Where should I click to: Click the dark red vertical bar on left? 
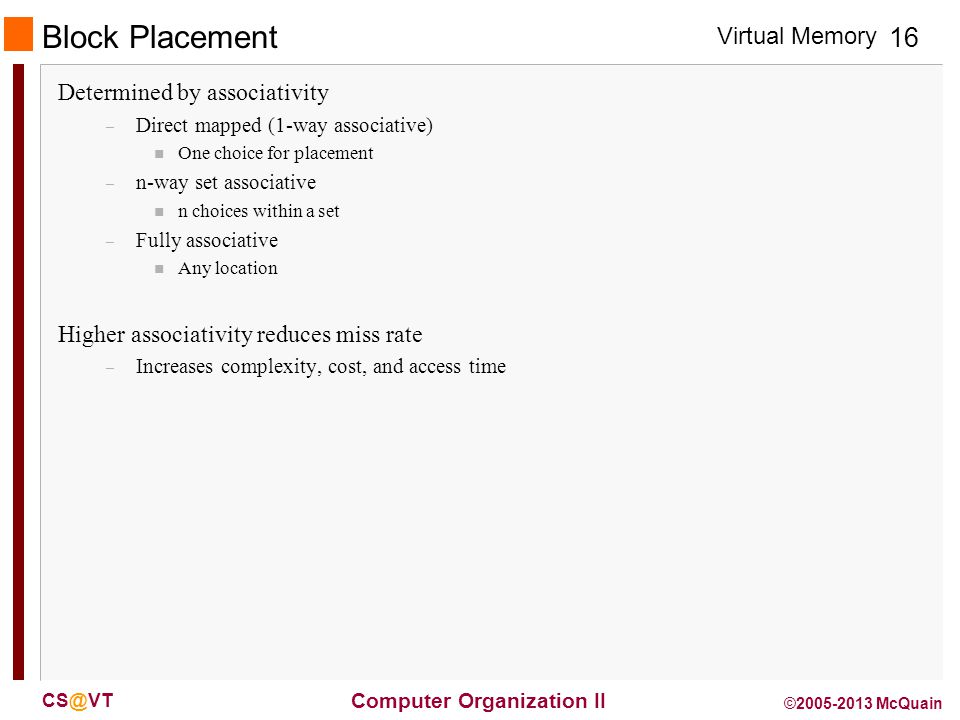coord(18,372)
